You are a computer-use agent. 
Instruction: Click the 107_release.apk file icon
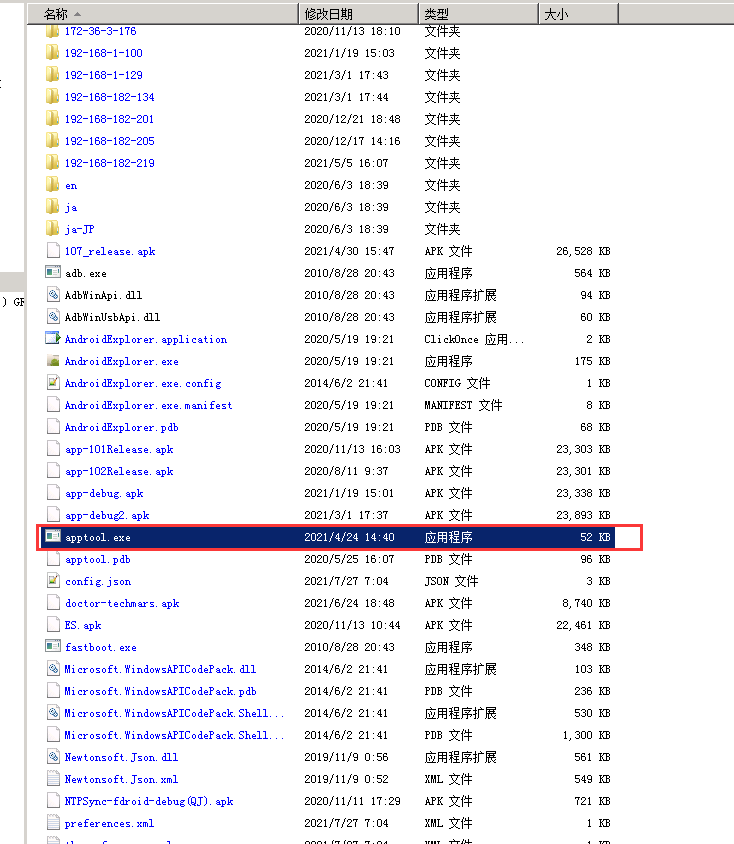pos(53,251)
